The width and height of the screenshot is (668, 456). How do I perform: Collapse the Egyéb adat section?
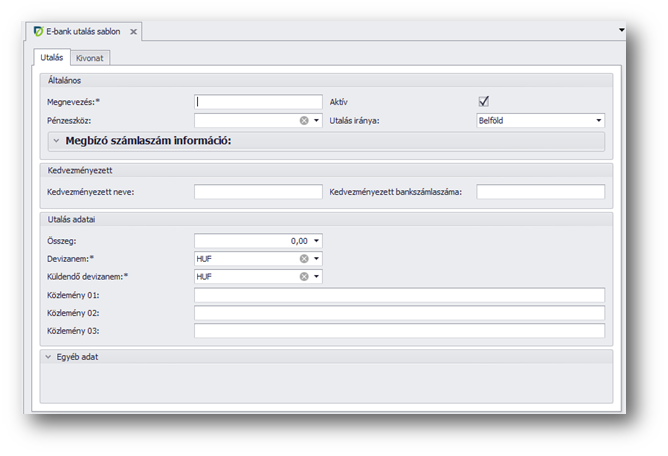coord(48,356)
